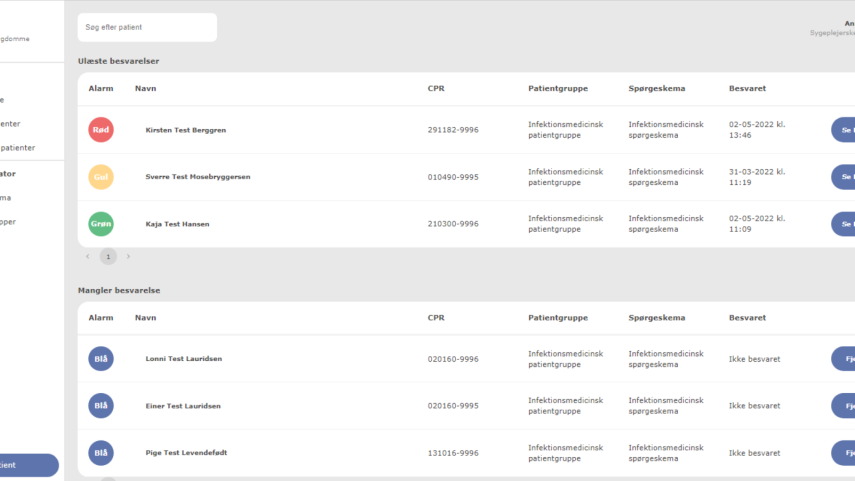Open Sverre Test Mosebryggersen's response button
Viewport: 855px width, 481px height.
click(x=843, y=177)
